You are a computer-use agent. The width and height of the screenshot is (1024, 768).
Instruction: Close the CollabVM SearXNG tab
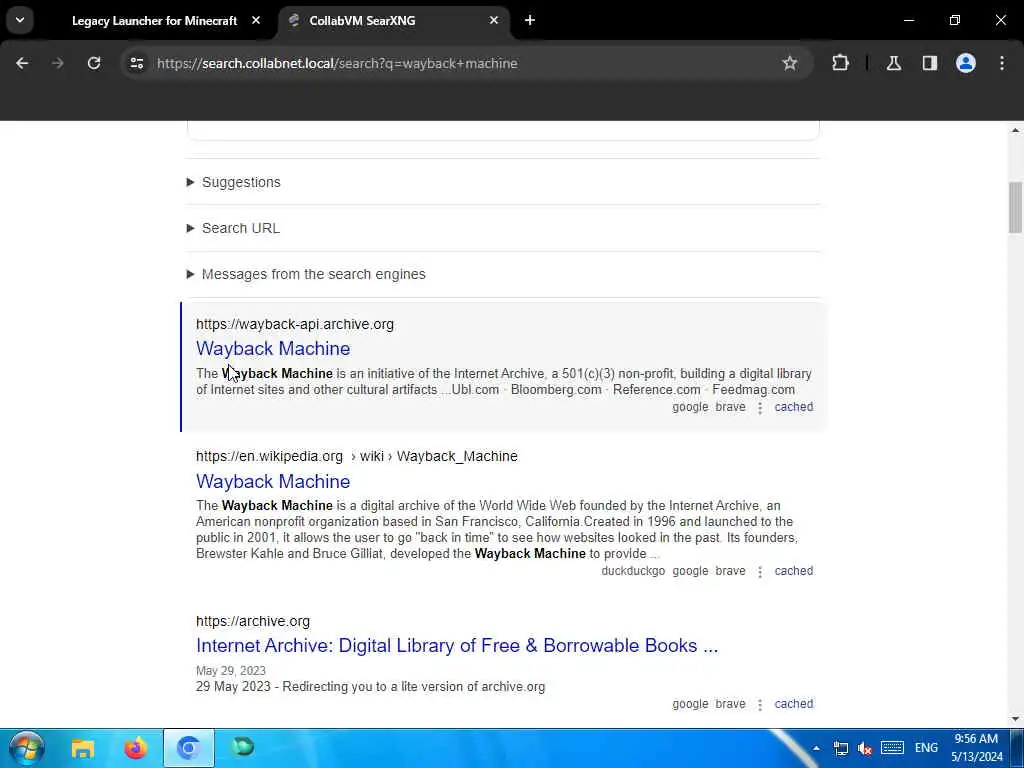[494, 20]
